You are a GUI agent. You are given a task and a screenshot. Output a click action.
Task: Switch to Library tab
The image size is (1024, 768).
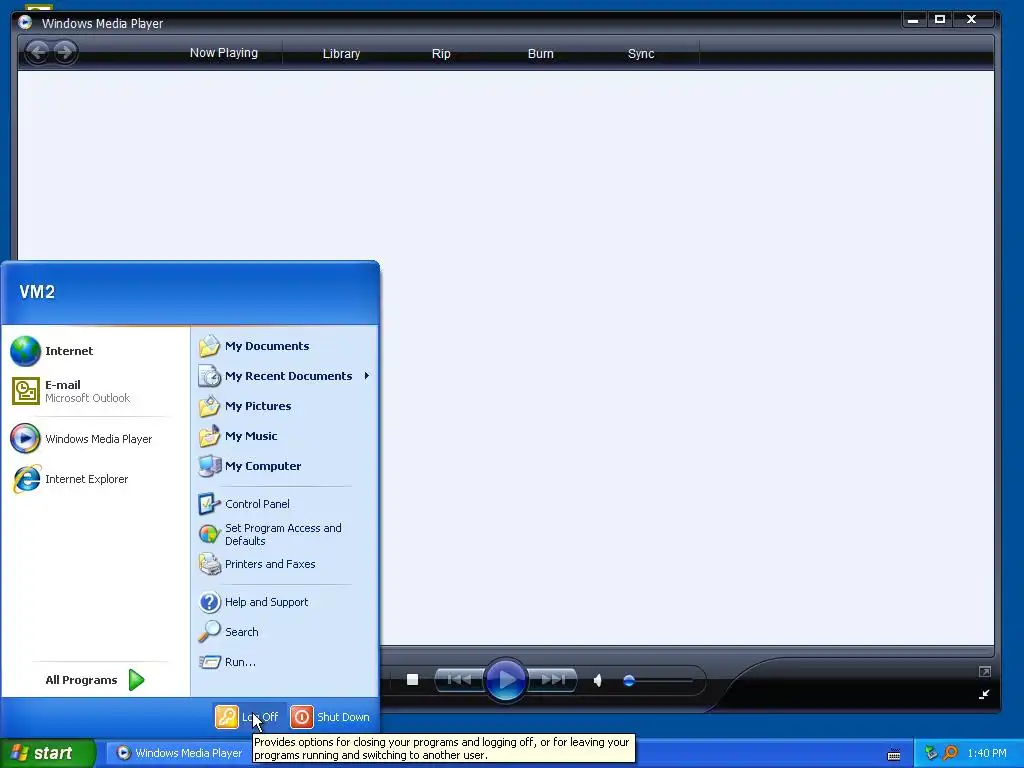(341, 54)
